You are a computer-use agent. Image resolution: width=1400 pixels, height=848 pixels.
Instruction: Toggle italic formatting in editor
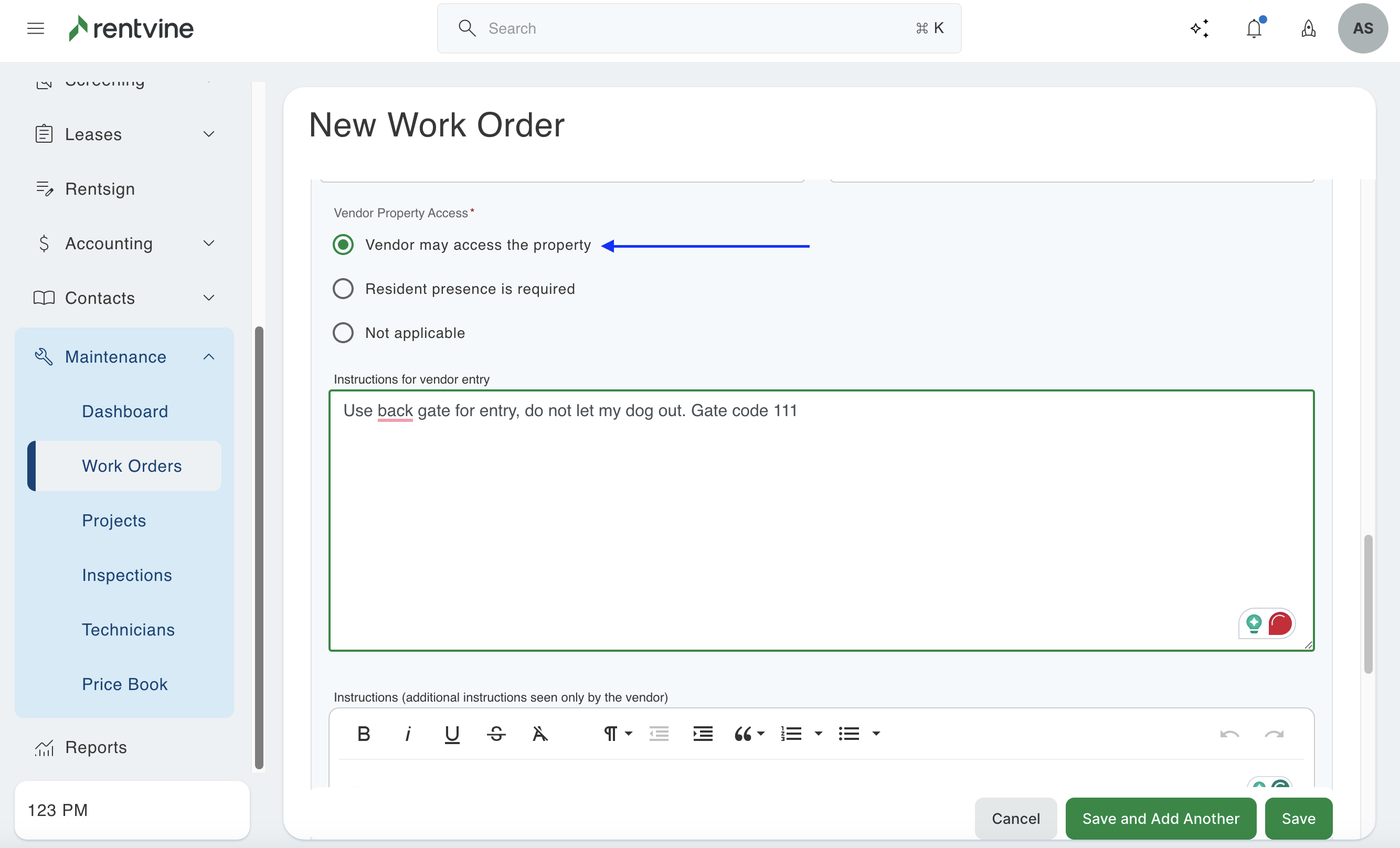[x=407, y=734]
